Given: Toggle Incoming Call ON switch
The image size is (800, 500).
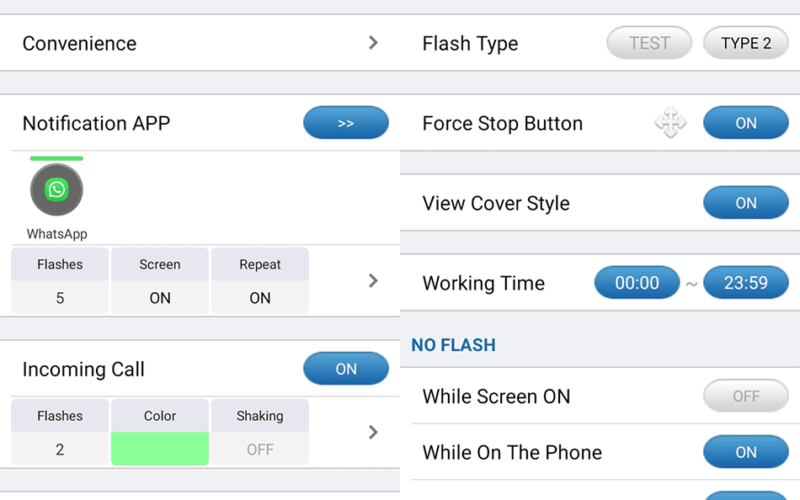Looking at the screenshot, I should click(x=346, y=368).
